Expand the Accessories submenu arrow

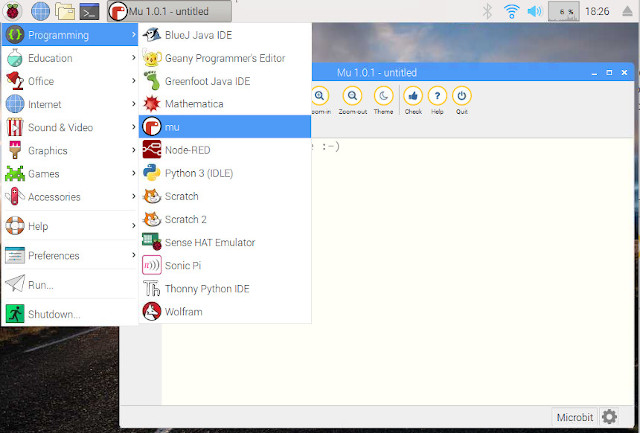(x=133, y=196)
